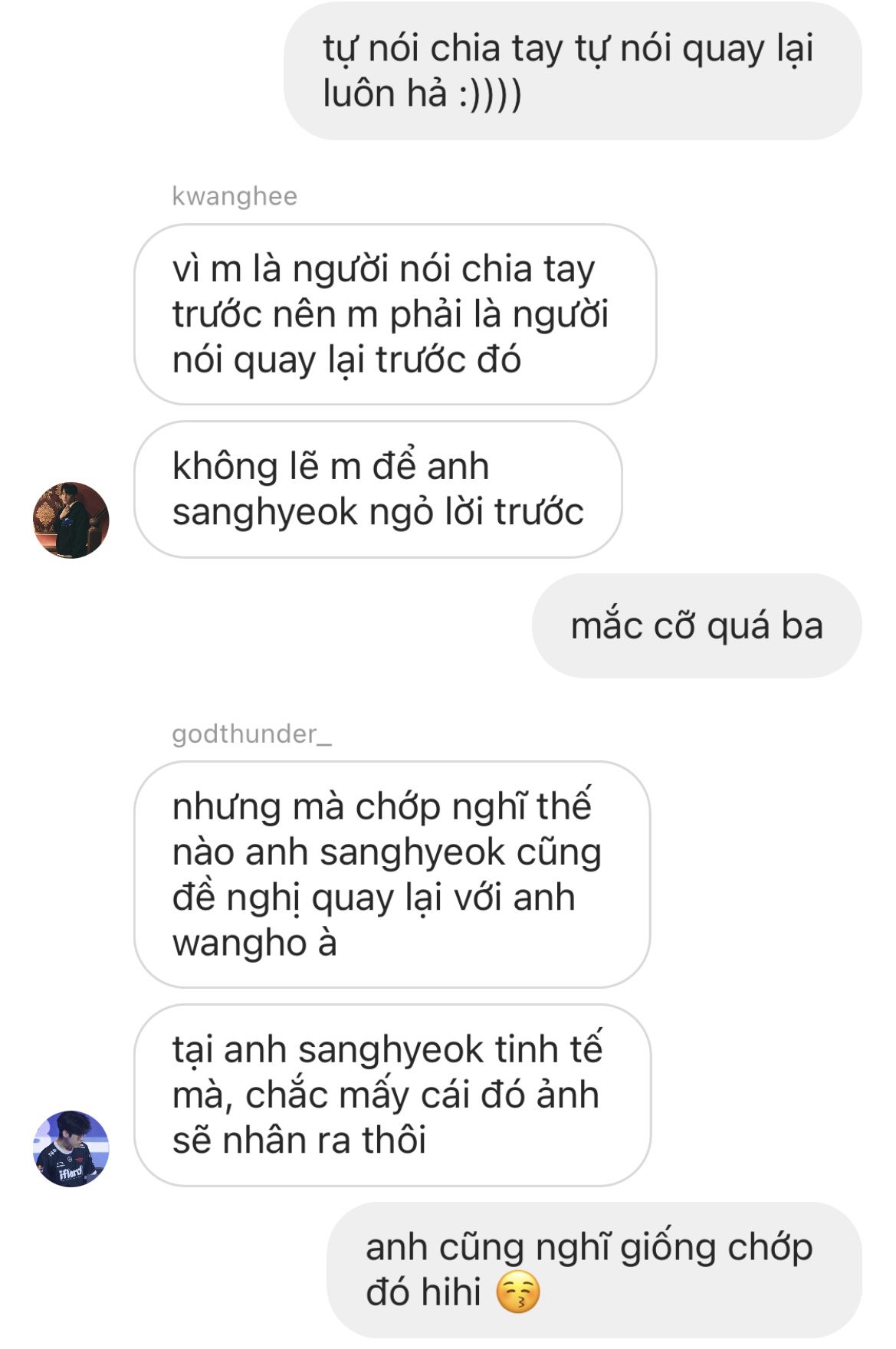Tap the :)))) emoticon in top message
Screen dimensions: 896x1349
(490, 94)
